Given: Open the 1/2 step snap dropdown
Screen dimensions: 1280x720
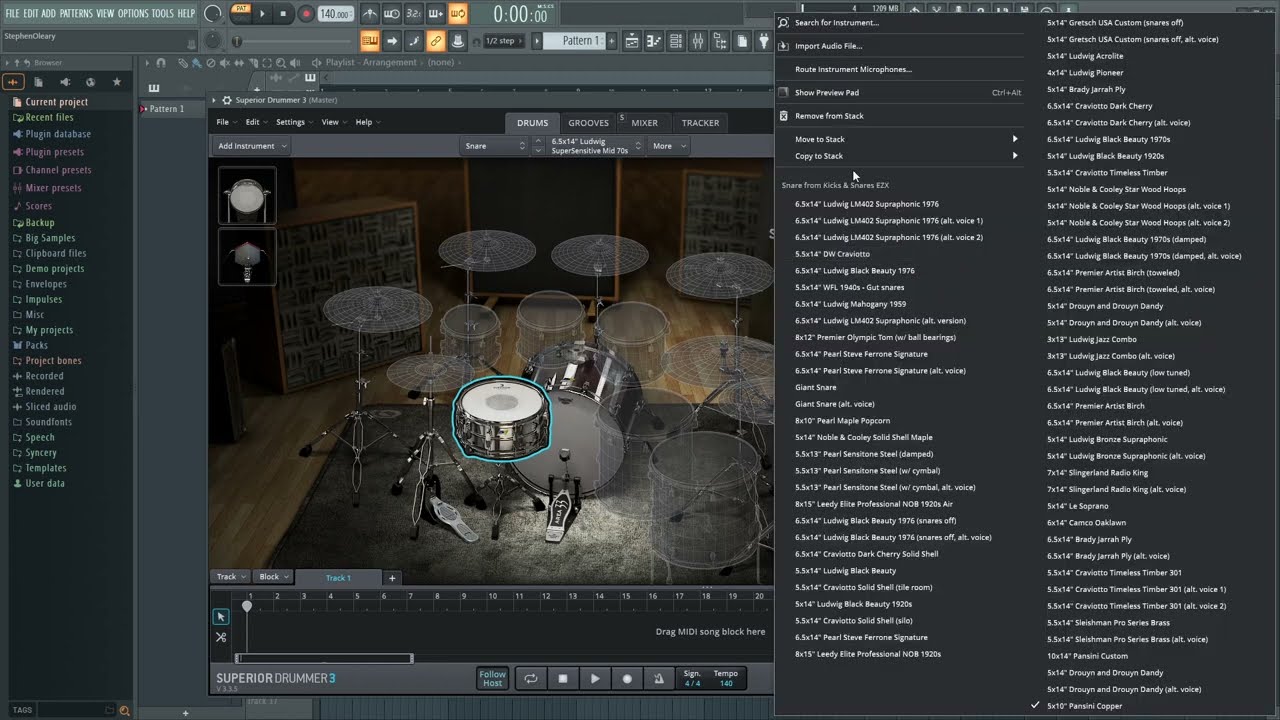Looking at the screenshot, I should pos(504,41).
